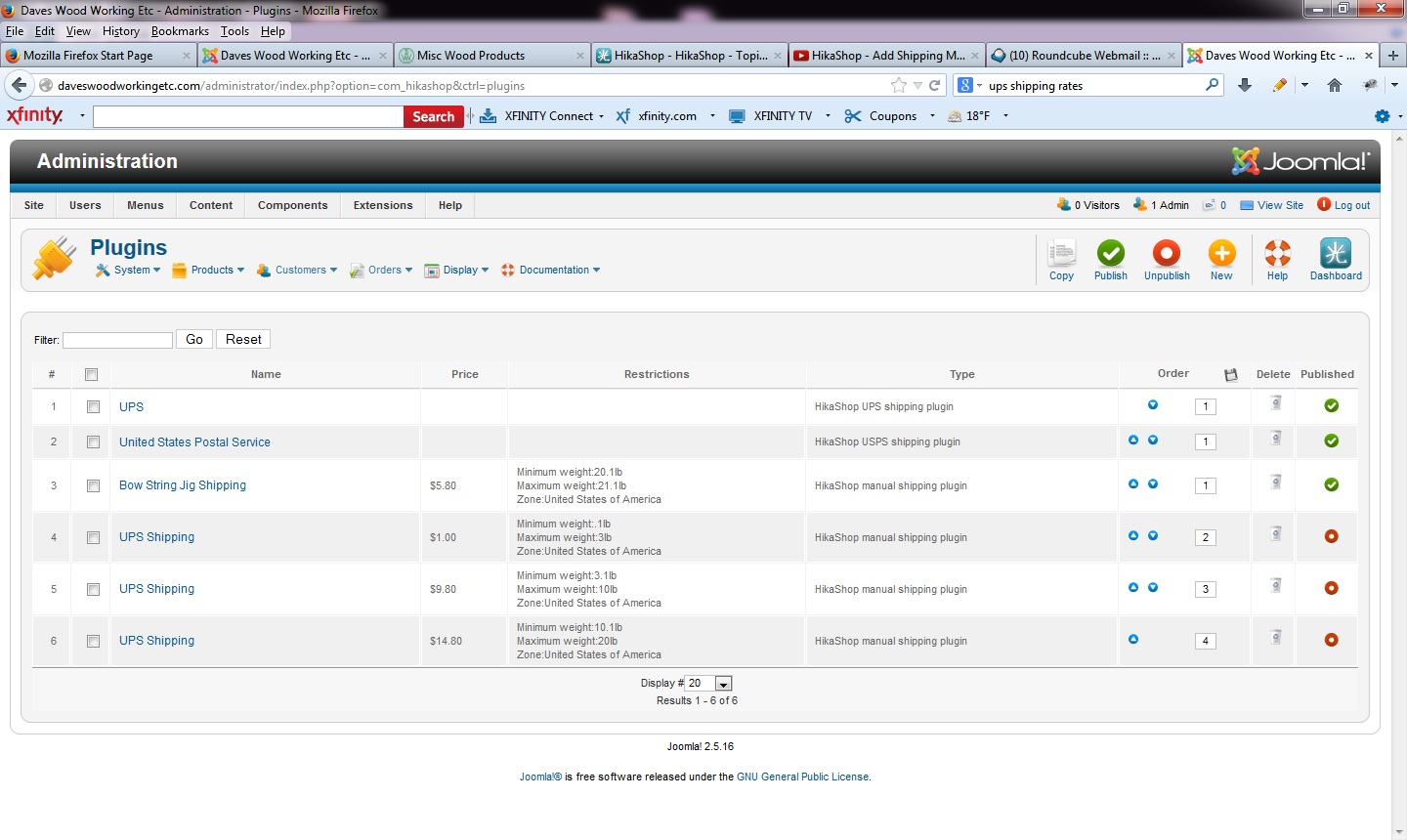Click the Reset filter button
The height and width of the screenshot is (840, 1407).
[243, 339]
